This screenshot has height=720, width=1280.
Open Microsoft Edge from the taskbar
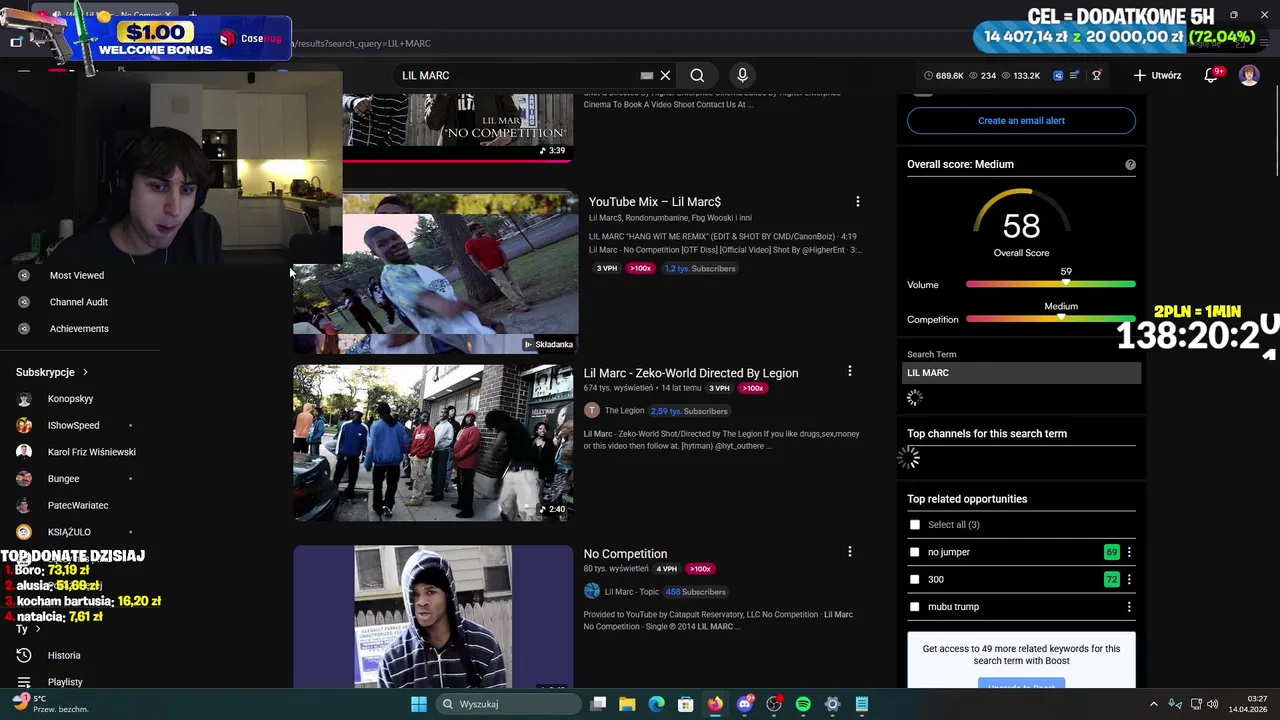click(656, 704)
